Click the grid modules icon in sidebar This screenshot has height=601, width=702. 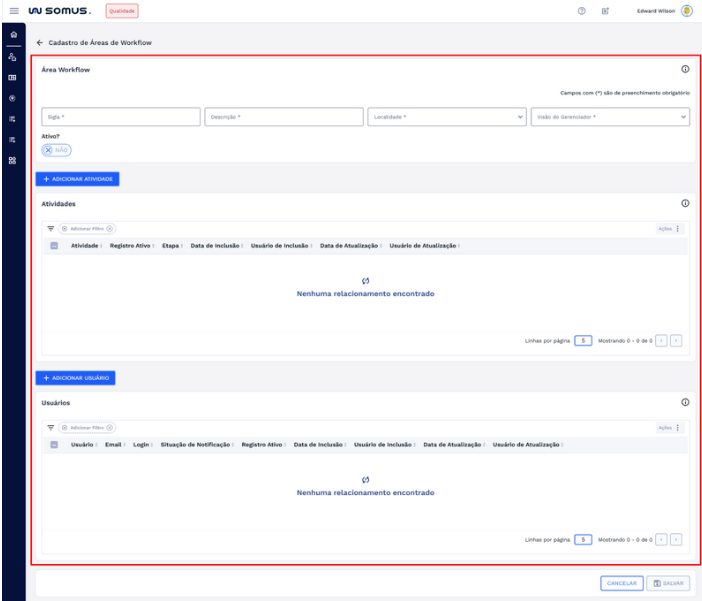click(10, 160)
